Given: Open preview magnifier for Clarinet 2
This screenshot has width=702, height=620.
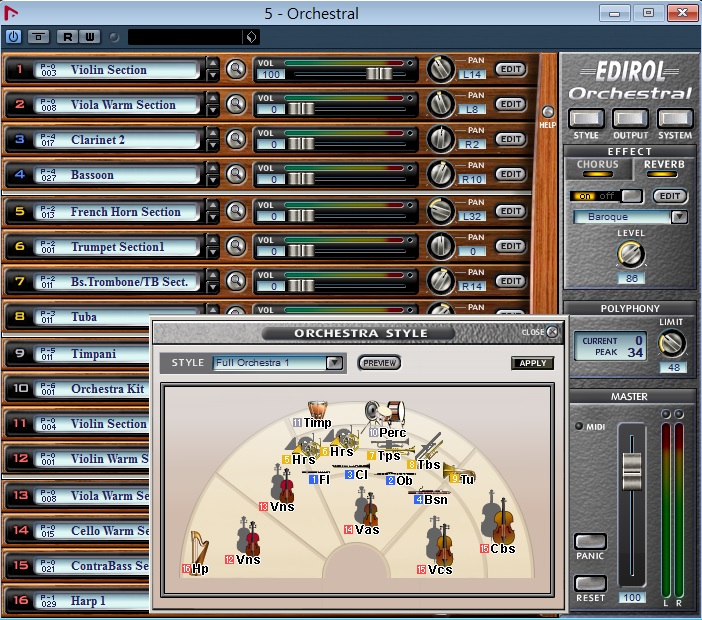Looking at the screenshot, I should pyautogui.click(x=235, y=139).
